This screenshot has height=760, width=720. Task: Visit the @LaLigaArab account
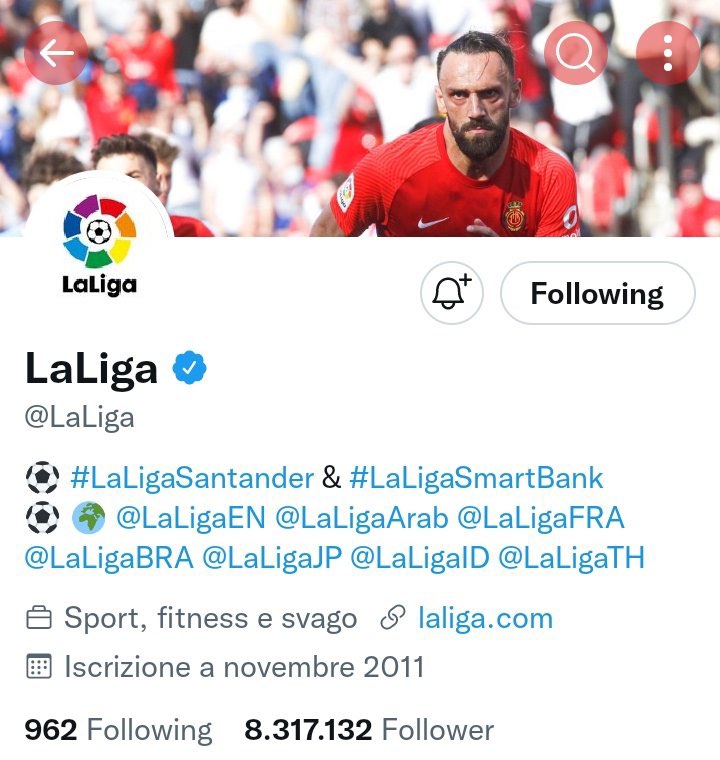362,518
